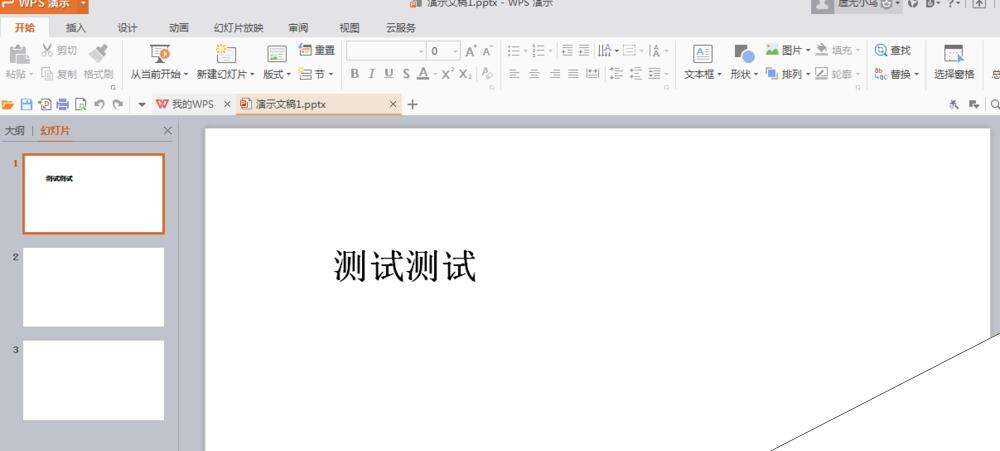This screenshot has height=451, width=1000.
Task: Toggle Align Left paragraph alignment
Action: (x=514, y=74)
